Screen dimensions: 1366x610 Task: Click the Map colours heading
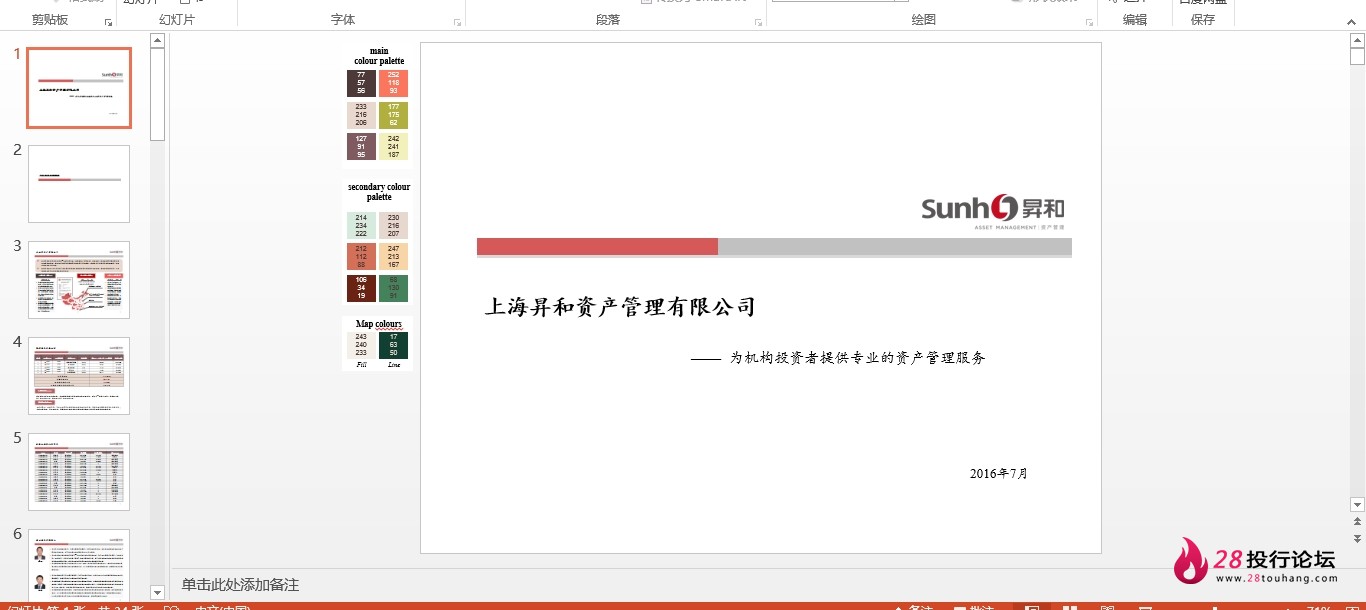(379, 324)
